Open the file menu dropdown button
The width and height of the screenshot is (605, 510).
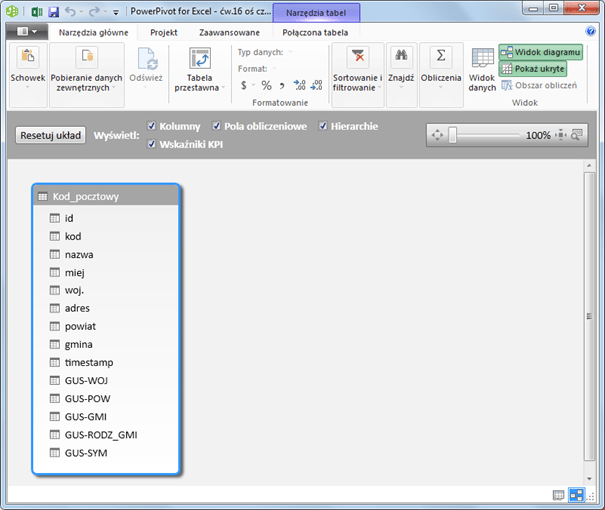click(27, 32)
